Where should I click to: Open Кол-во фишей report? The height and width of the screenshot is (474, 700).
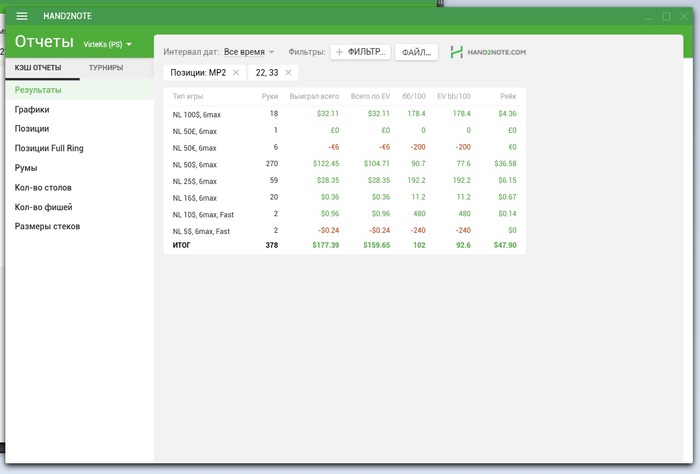coord(43,207)
